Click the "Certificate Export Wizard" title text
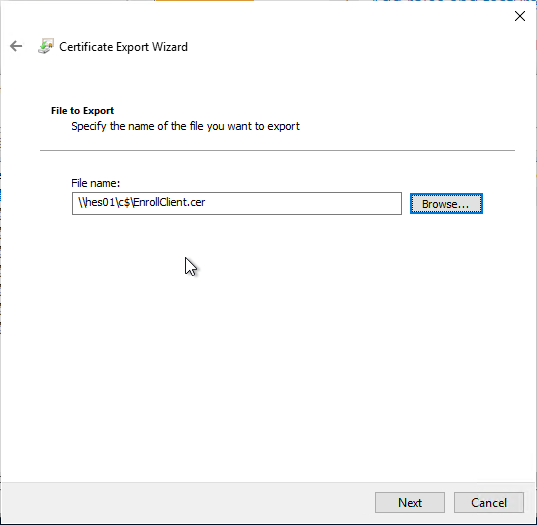This screenshot has width=537, height=525. click(x=123, y=47)
